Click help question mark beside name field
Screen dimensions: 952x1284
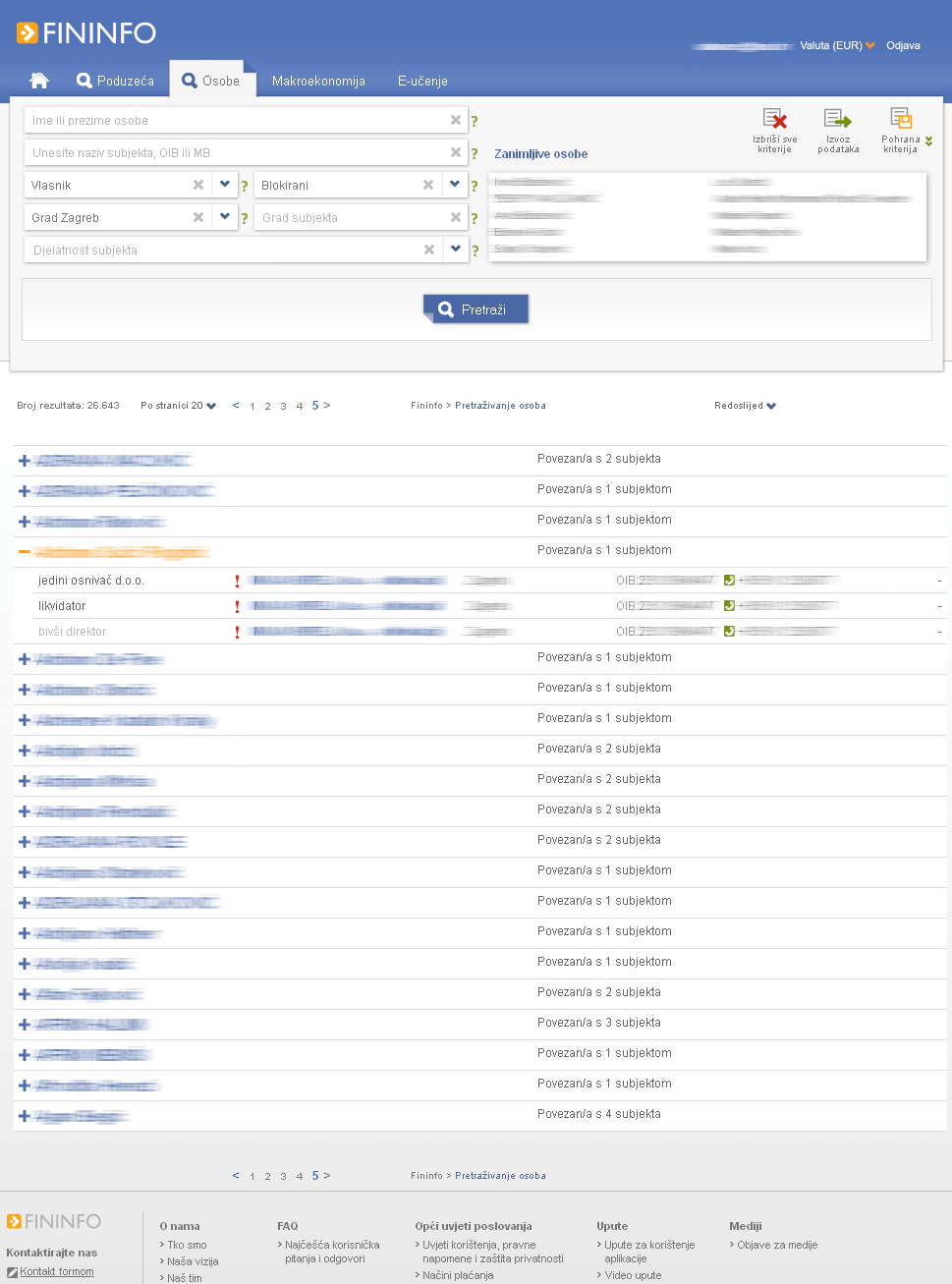[475, 122]
